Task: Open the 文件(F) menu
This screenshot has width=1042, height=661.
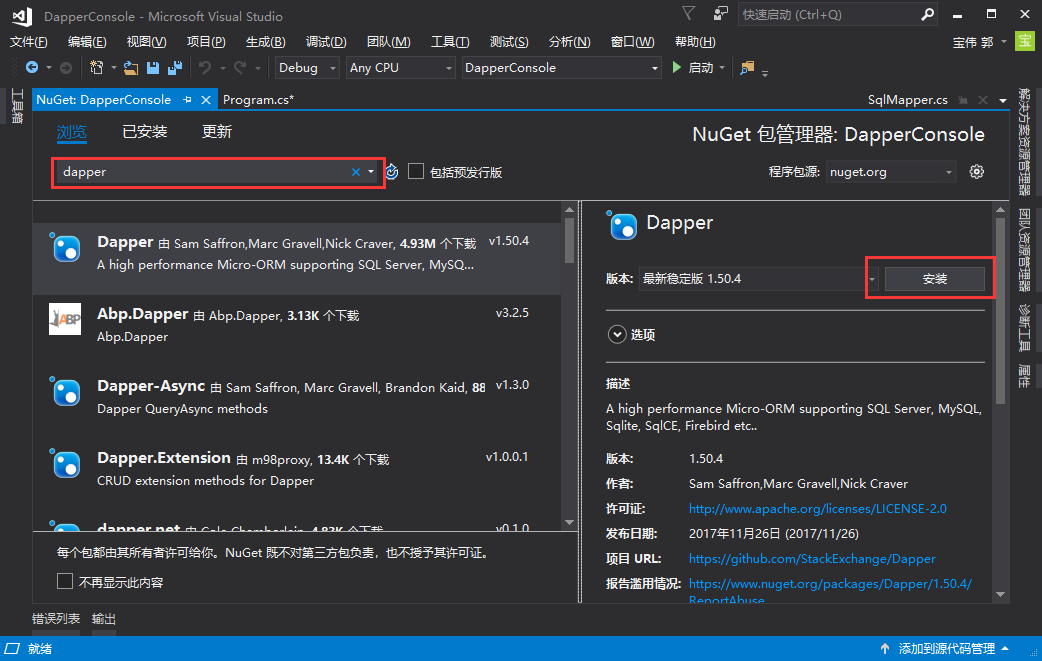Action: pyautogui.click(x=29, y=42)
